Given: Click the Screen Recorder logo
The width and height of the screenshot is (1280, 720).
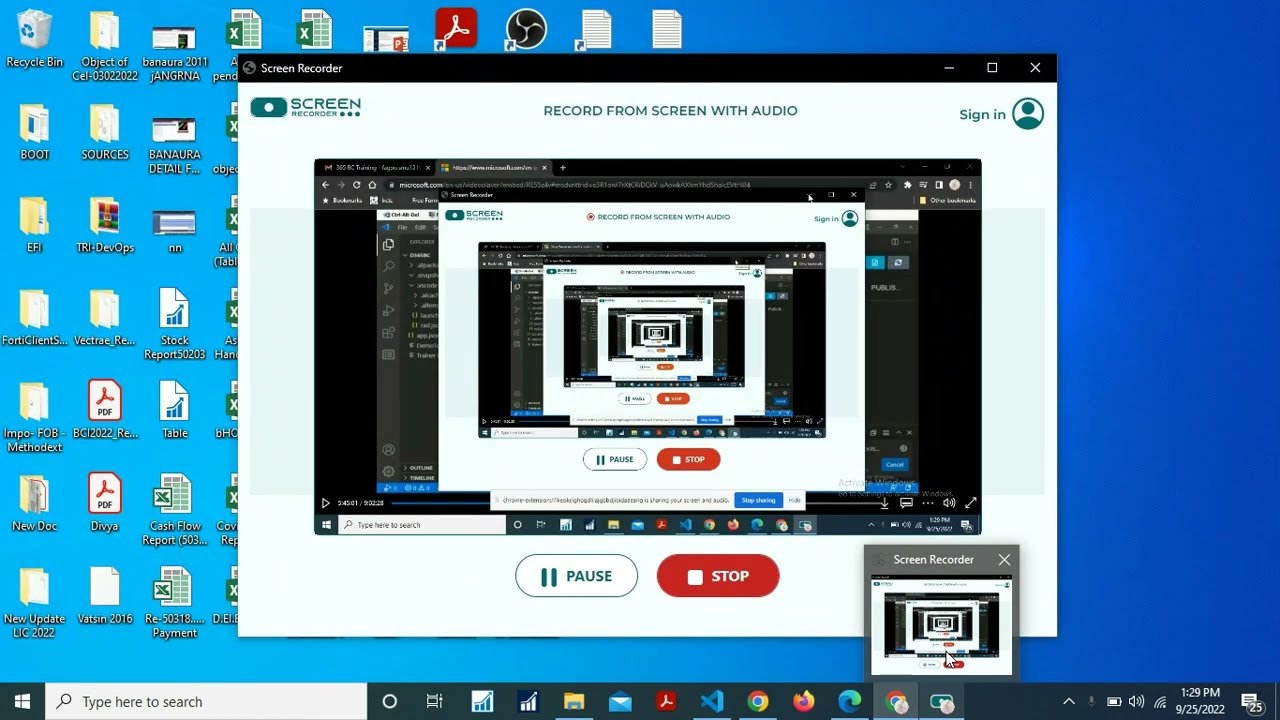Looking at the screenshot, I should (305, 107).
